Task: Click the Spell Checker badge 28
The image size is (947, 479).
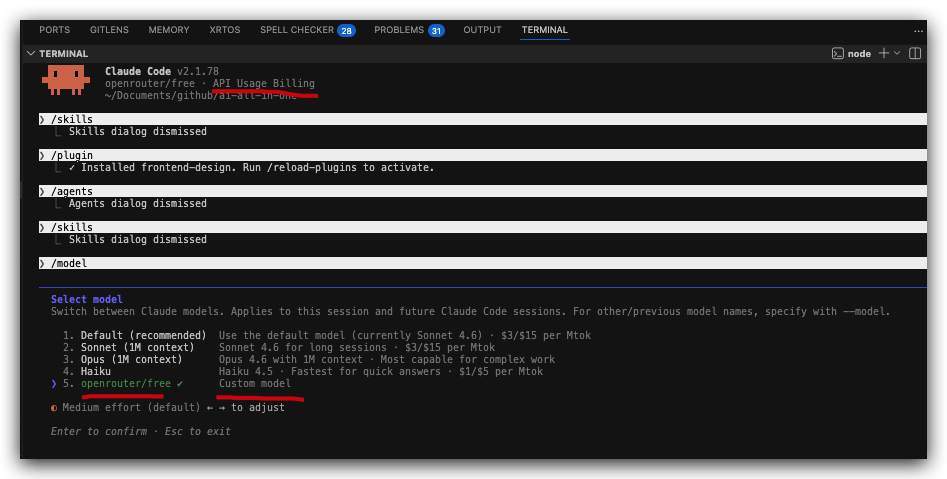Action: (x=346, y=30)
